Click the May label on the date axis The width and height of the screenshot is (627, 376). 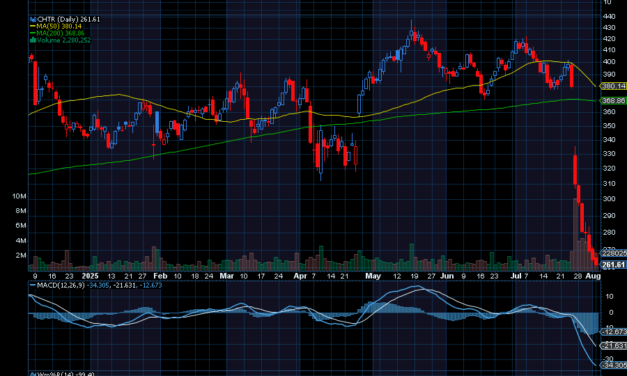pos(373,276)
